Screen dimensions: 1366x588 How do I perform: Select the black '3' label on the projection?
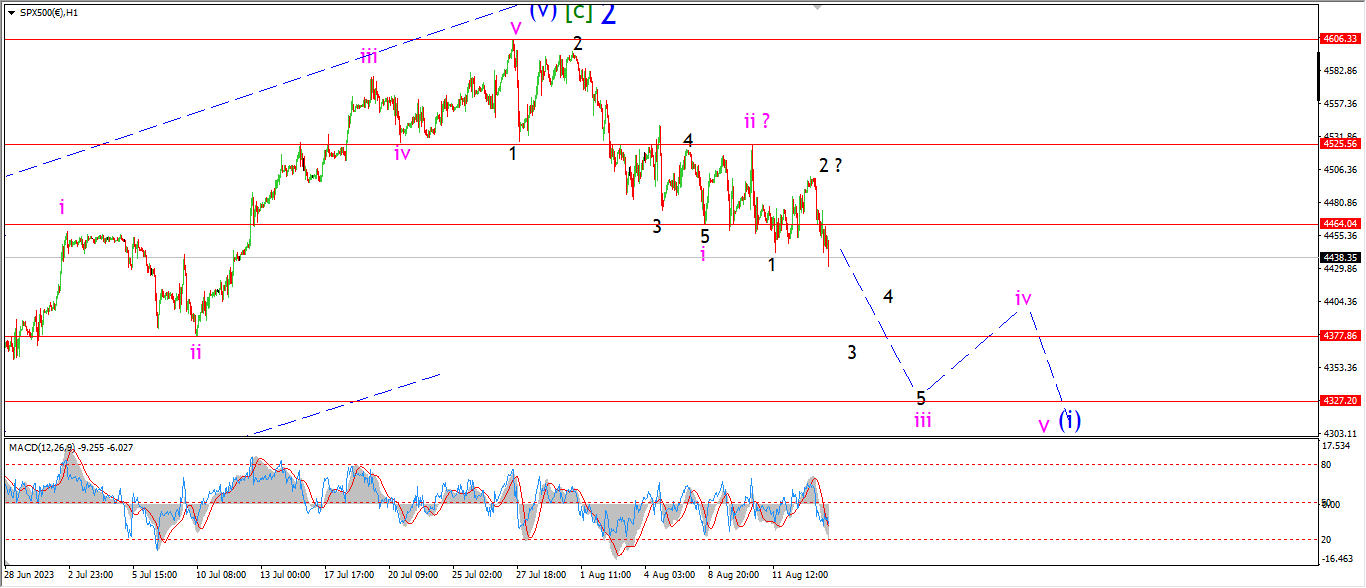pos(852,352)
